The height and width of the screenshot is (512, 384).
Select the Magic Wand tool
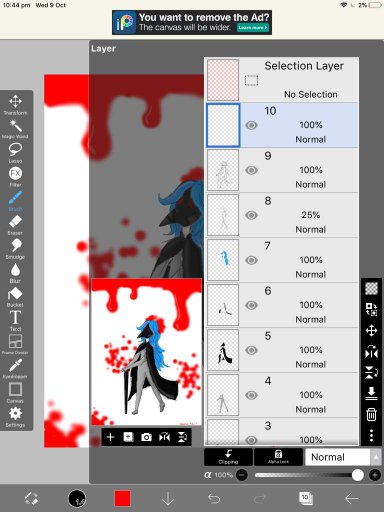coord(15,129)
